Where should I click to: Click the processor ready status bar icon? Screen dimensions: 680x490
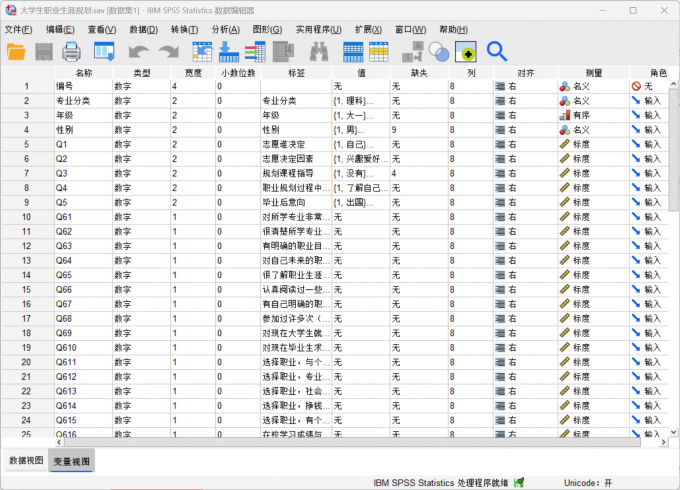(519, 482)
